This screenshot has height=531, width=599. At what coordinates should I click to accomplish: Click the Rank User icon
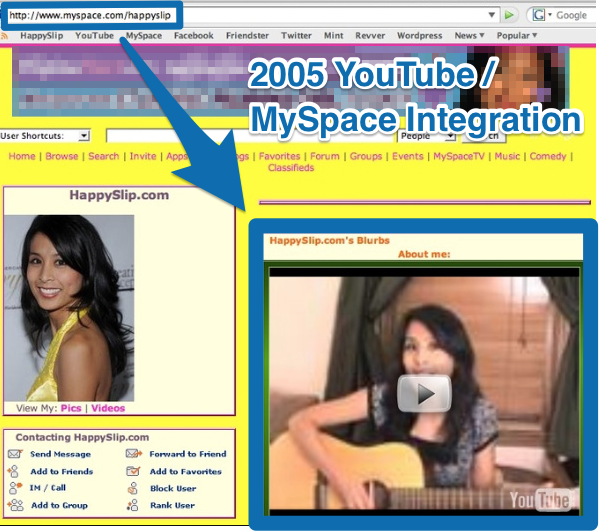(x=133, y=505)
